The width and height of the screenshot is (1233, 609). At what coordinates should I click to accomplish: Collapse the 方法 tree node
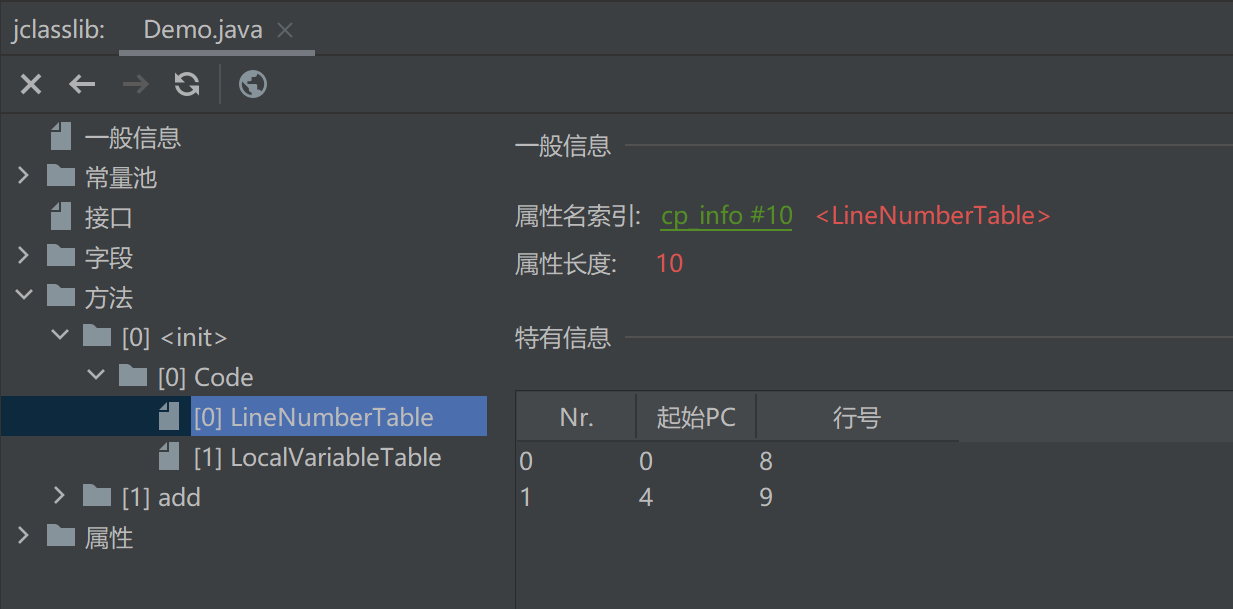24,297
